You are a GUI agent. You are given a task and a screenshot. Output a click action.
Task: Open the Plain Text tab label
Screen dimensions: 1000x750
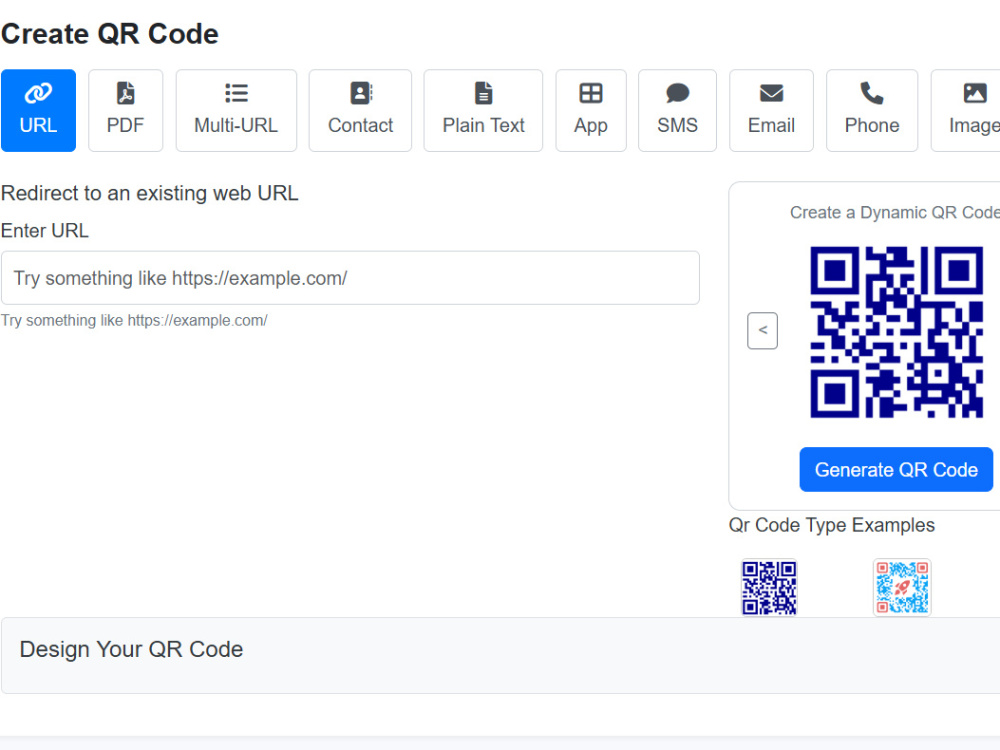pos(483,125)
